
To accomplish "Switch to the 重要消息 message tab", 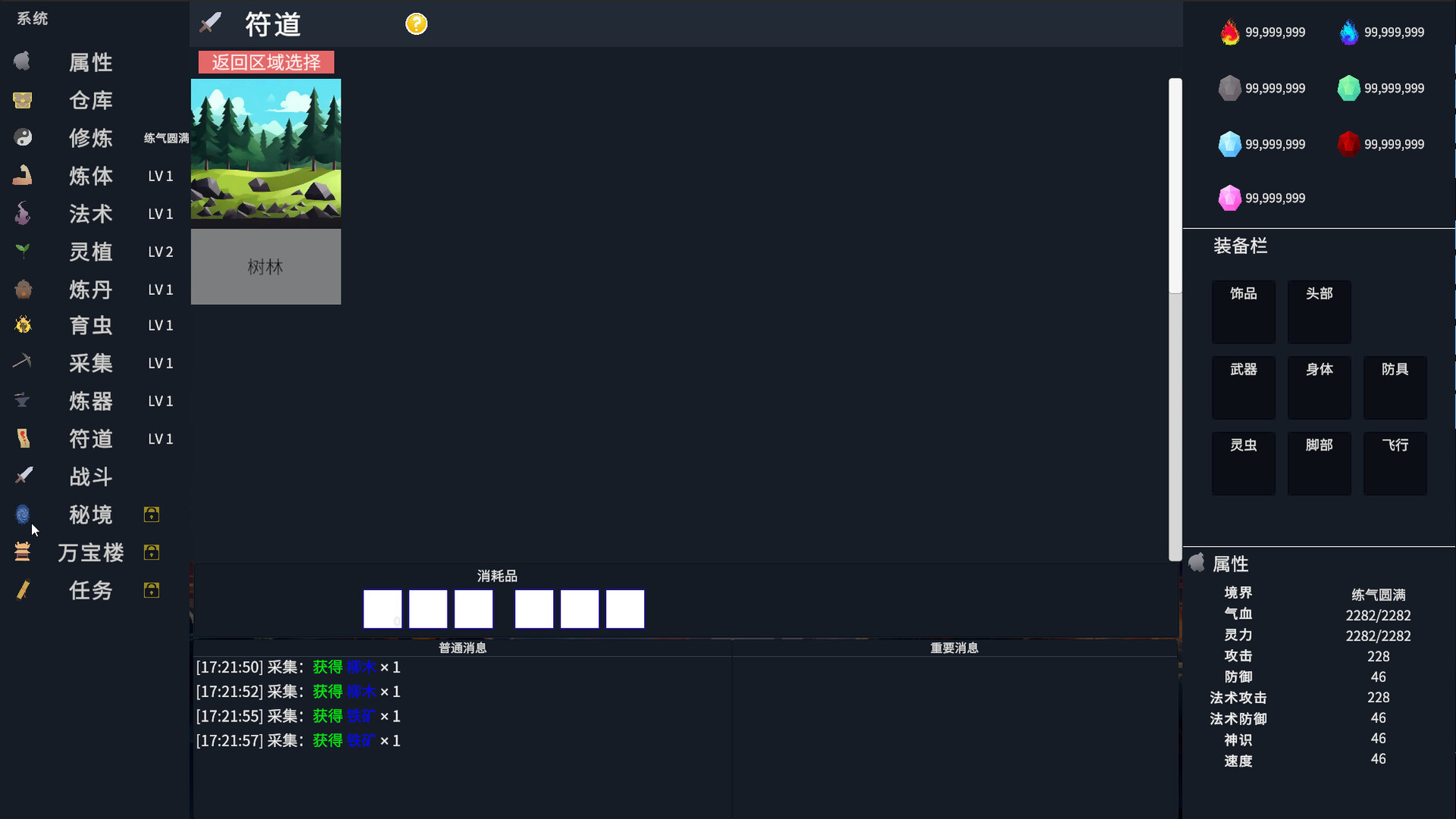I will [x=954, y=648].
